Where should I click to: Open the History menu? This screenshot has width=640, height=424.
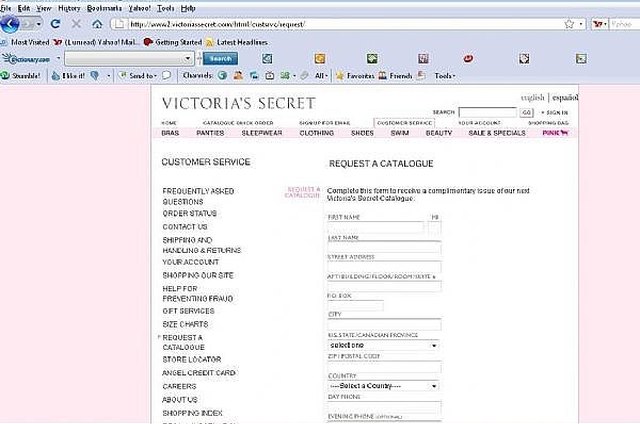[x=69, y=8]
